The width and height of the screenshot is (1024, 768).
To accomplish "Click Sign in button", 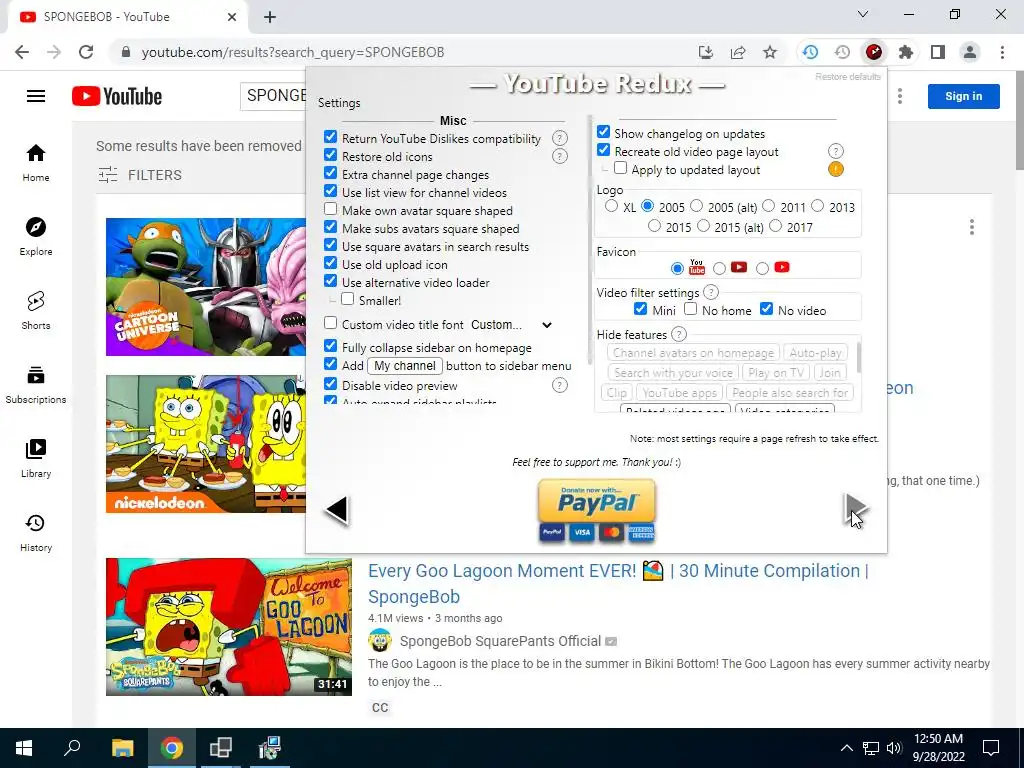I will (963, 96).
